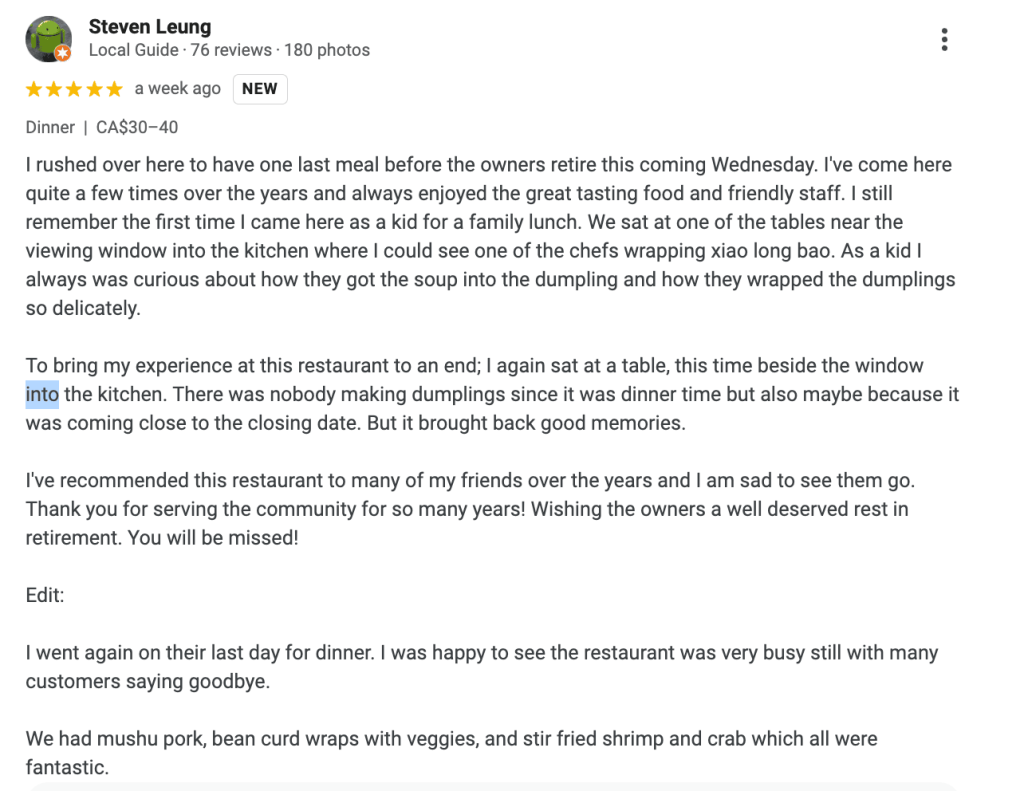Click the line mentioning mushu pork
This screenshot has width=1024, height=791.
451,740
